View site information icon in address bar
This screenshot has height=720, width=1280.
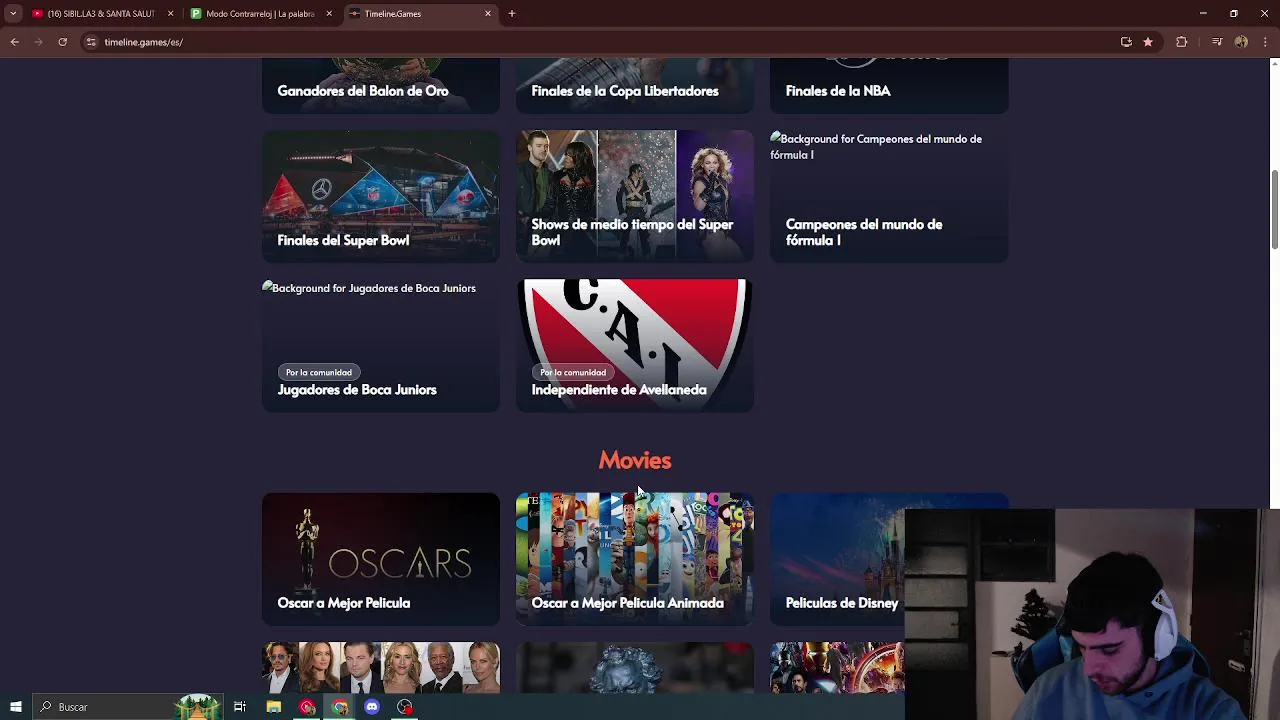click(91, 42)
